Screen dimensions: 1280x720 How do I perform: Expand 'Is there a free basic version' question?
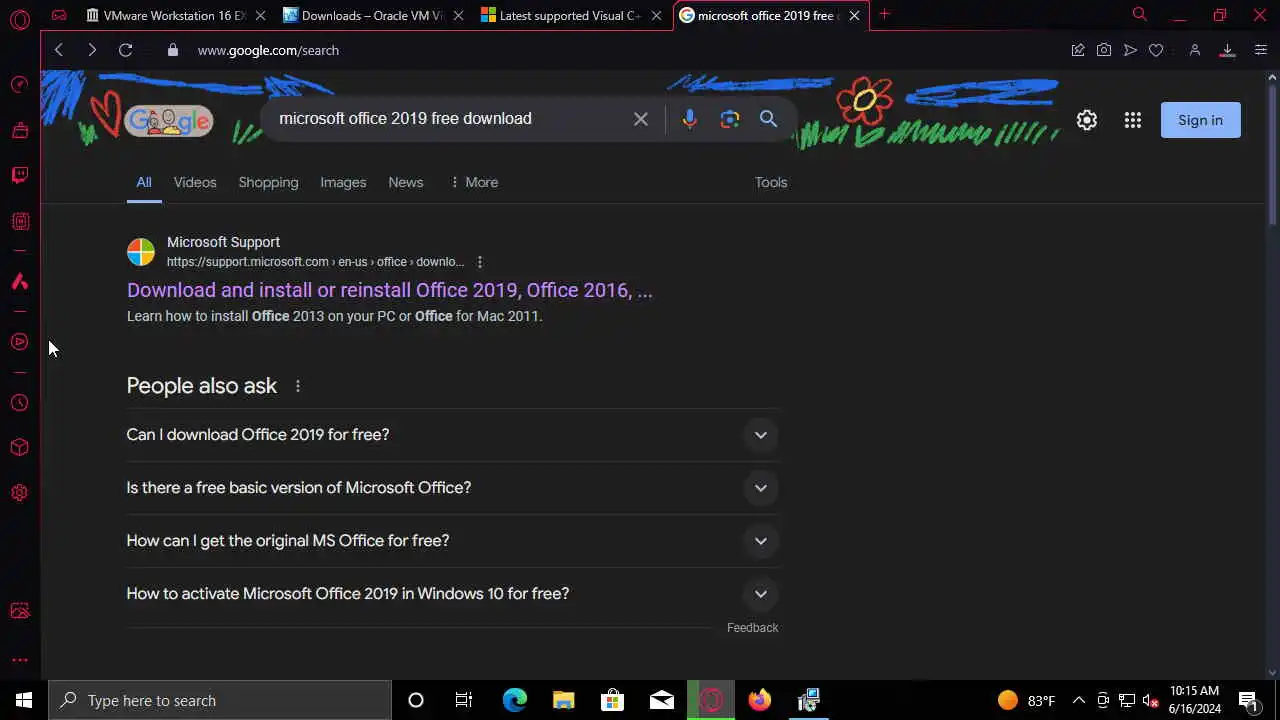click(x=453, y=488)
